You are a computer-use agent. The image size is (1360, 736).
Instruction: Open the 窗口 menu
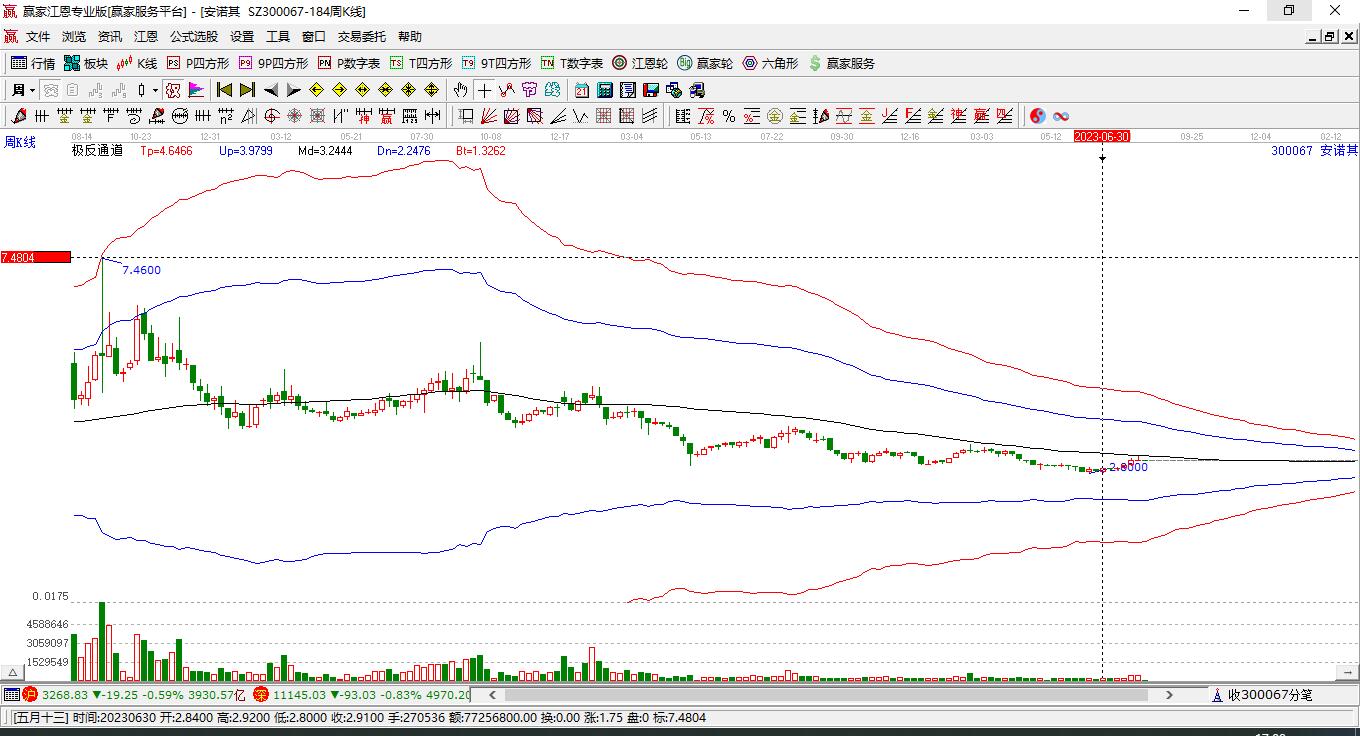314,37
